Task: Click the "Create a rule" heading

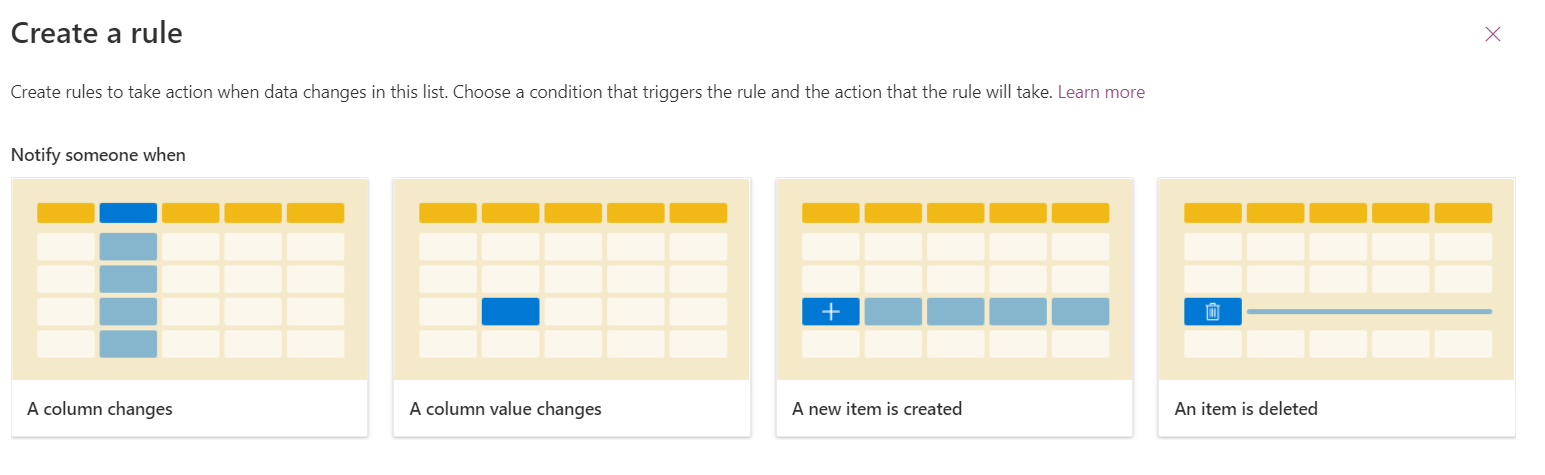Action: click(97, 34)
